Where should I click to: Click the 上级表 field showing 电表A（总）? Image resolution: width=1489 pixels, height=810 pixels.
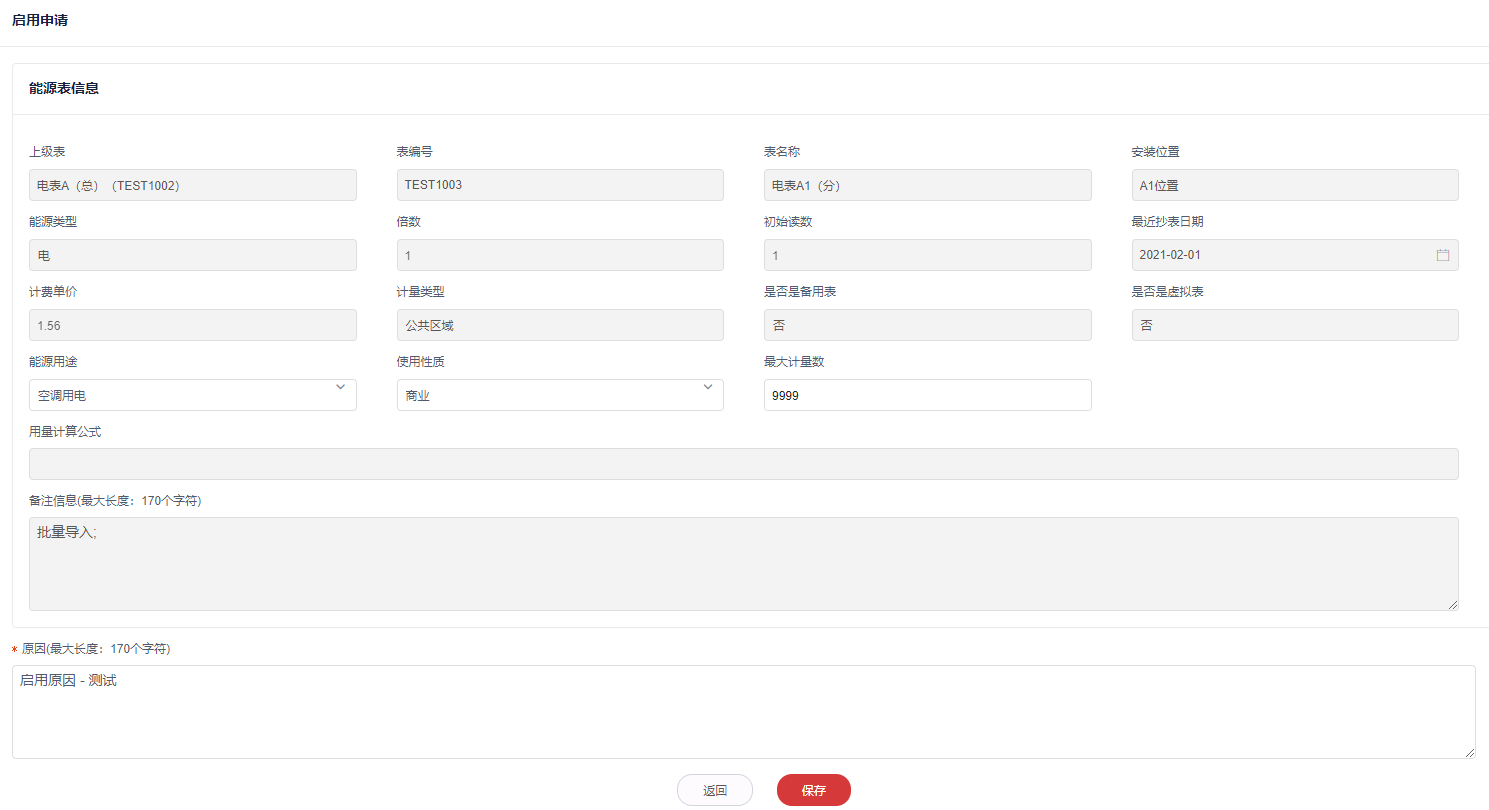pos(193,185)
